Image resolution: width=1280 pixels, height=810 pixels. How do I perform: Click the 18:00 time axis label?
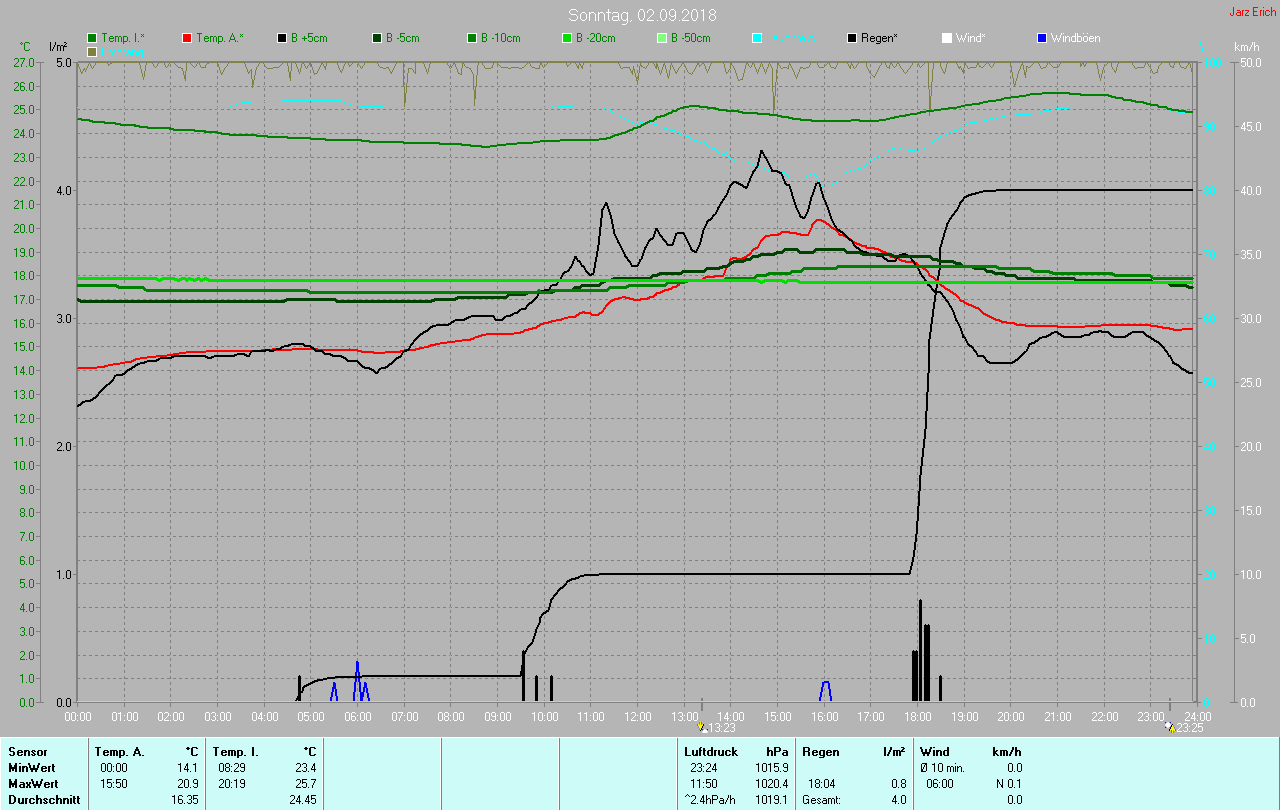[x=917, y=717]
